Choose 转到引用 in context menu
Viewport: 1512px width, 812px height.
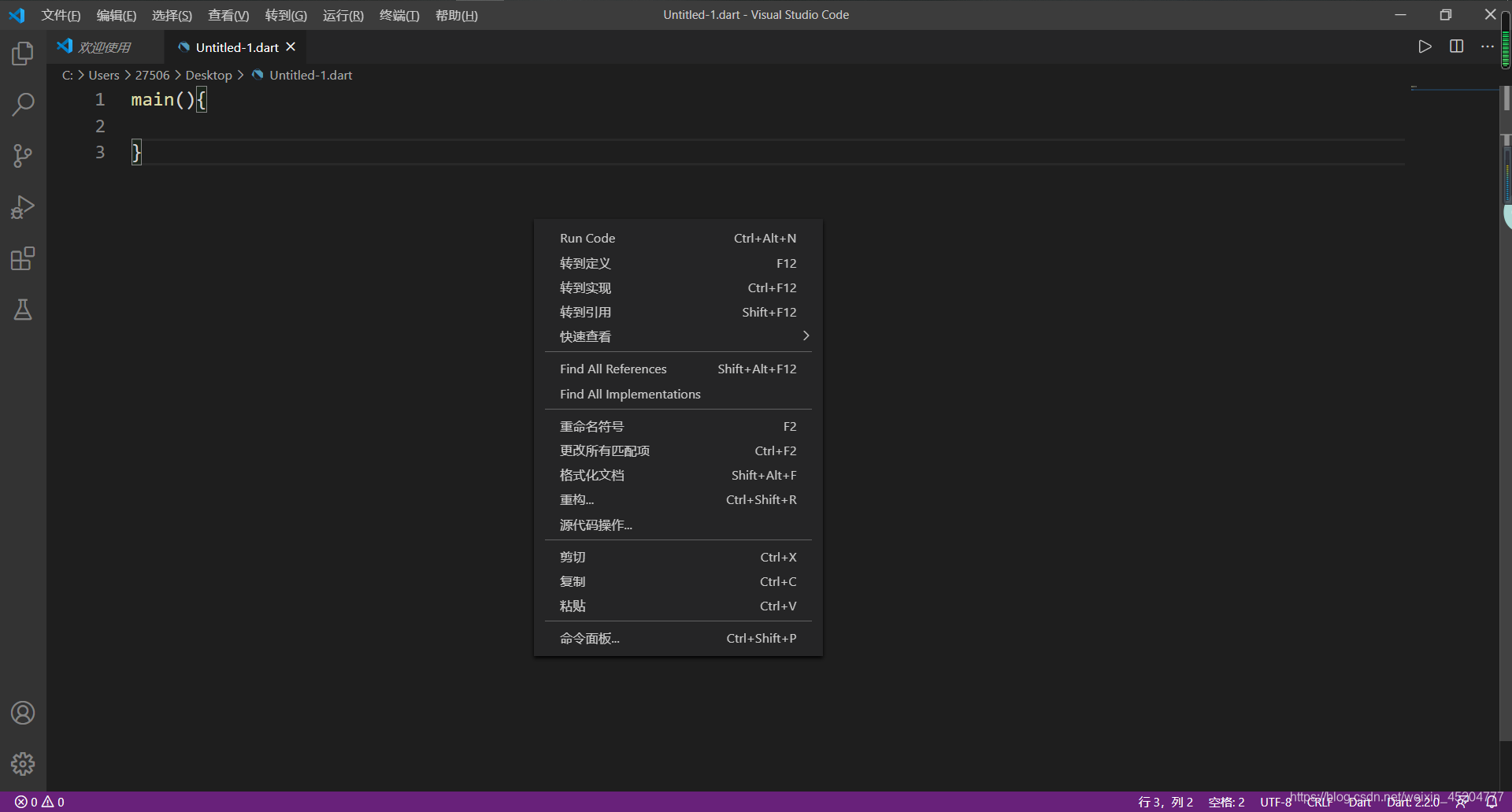tap(678, 312)
